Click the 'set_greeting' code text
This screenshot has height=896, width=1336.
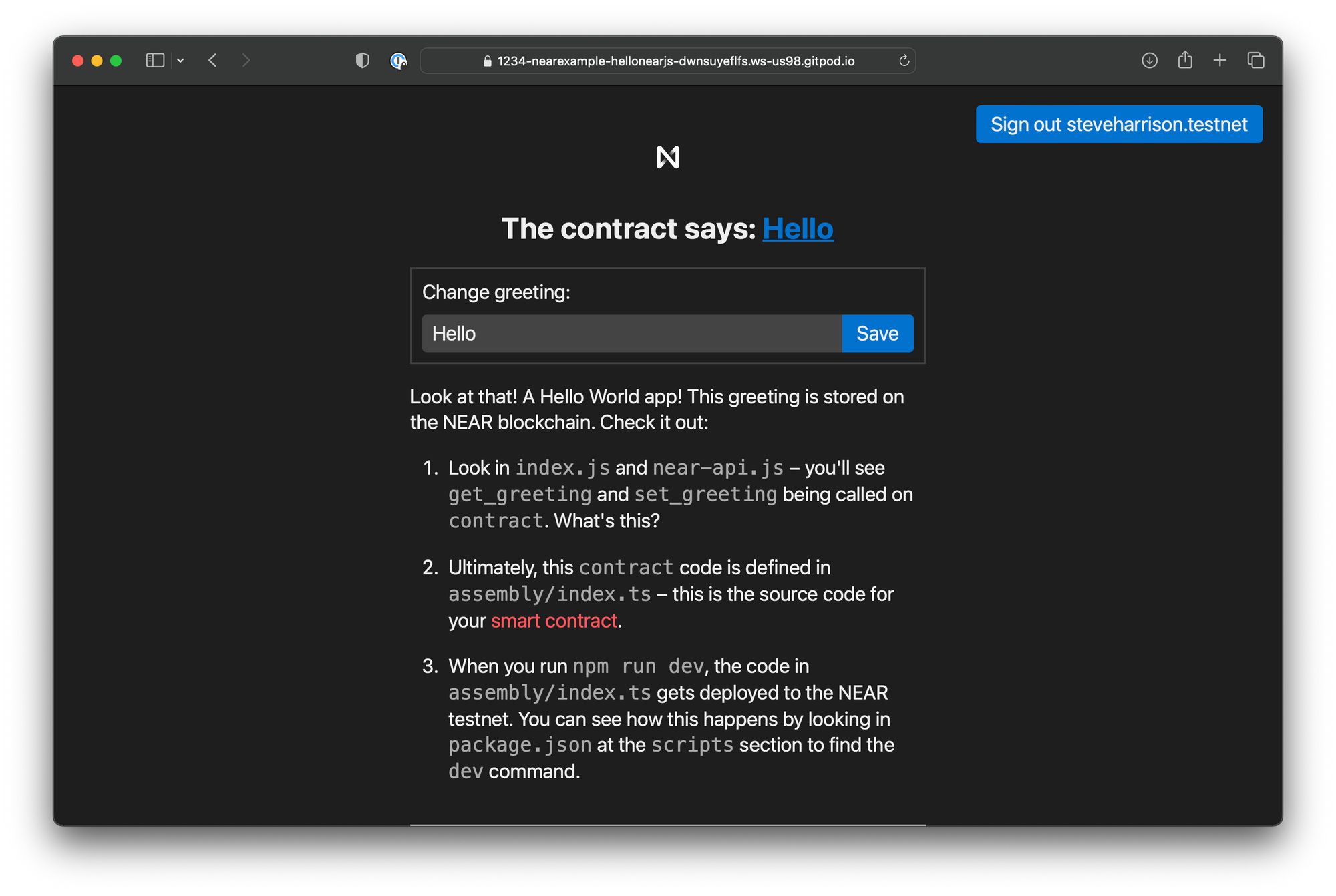click(705, 495)
